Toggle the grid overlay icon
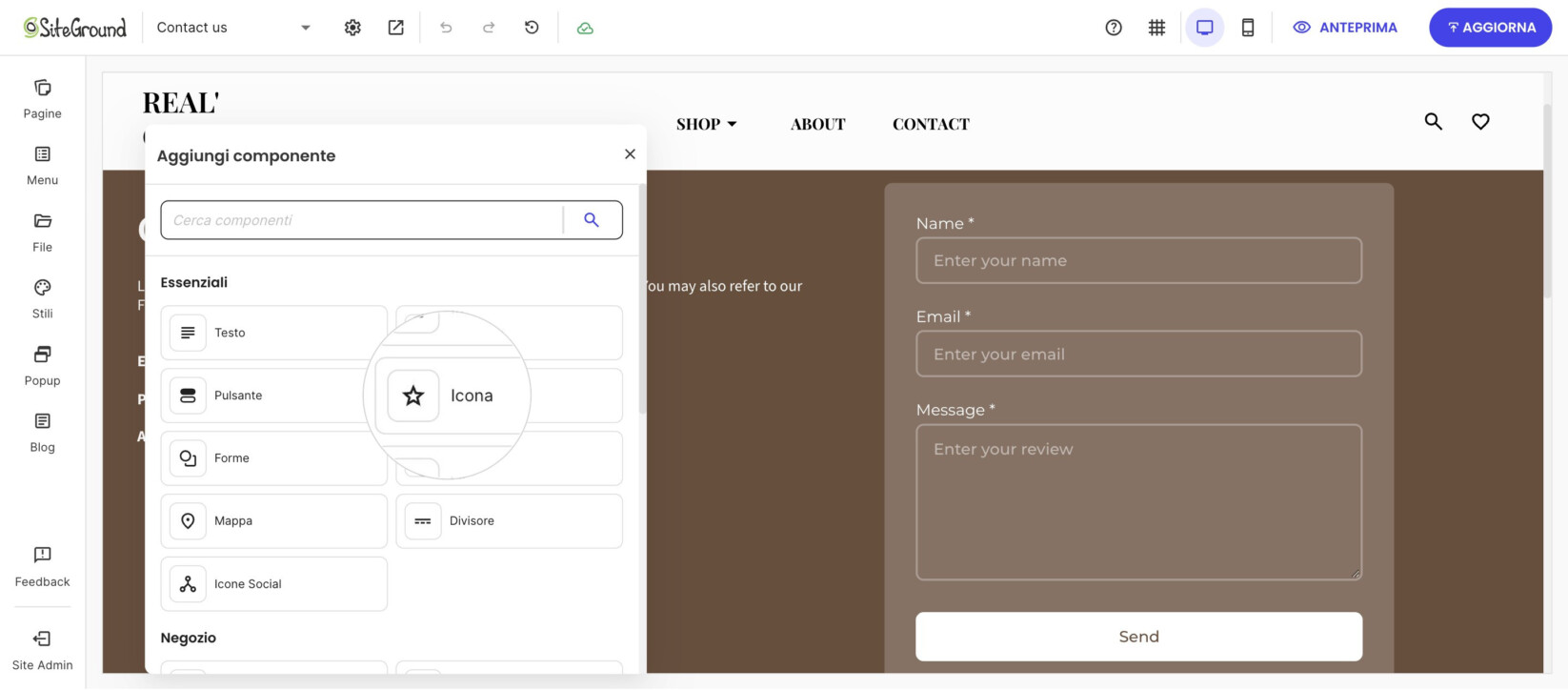The height and width of the screenshot is (690, 1568). click(1156, 28)
